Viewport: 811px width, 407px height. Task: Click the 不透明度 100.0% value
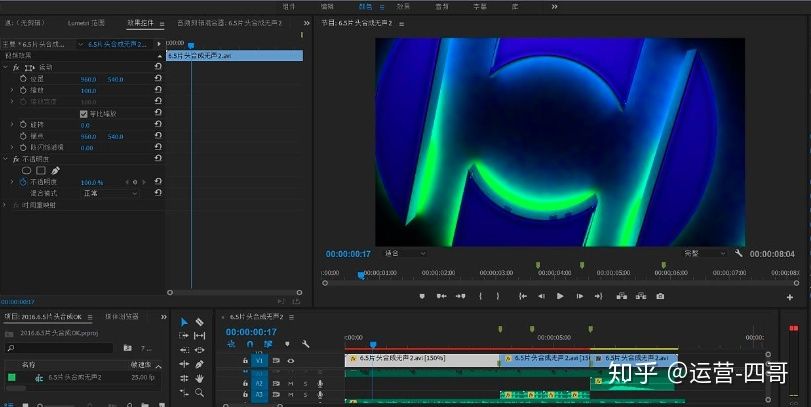pos(92,182)
